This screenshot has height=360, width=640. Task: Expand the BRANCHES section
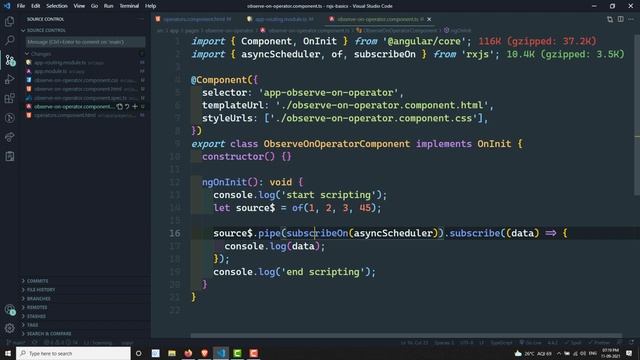[85, 299]
